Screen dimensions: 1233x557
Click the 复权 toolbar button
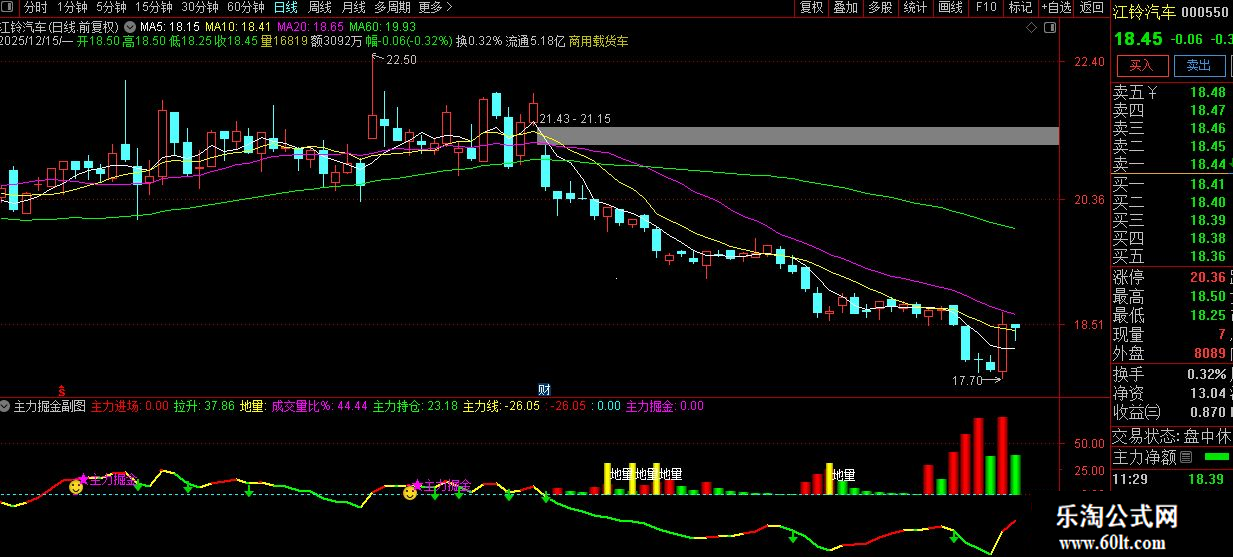(811, 7)
